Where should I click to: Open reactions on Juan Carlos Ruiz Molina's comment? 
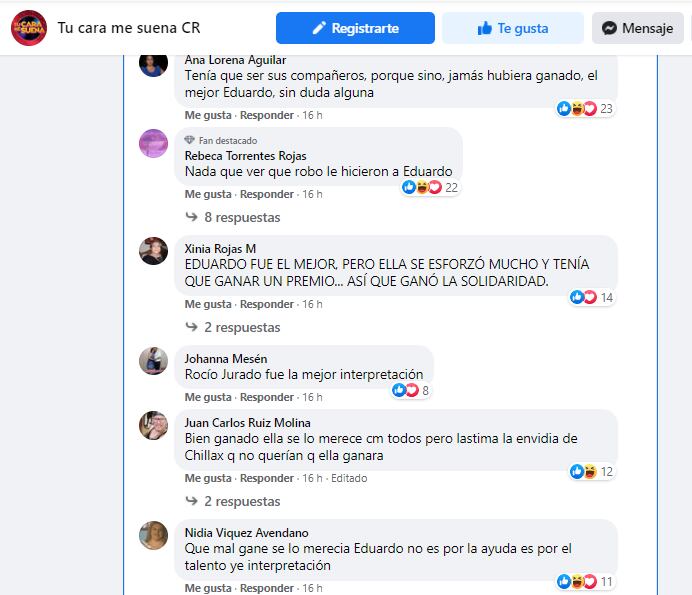591,471
